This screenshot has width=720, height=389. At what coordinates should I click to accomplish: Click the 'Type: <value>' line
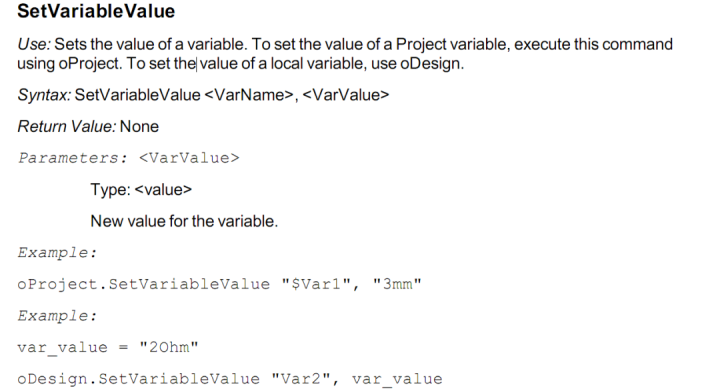point(141,190)
